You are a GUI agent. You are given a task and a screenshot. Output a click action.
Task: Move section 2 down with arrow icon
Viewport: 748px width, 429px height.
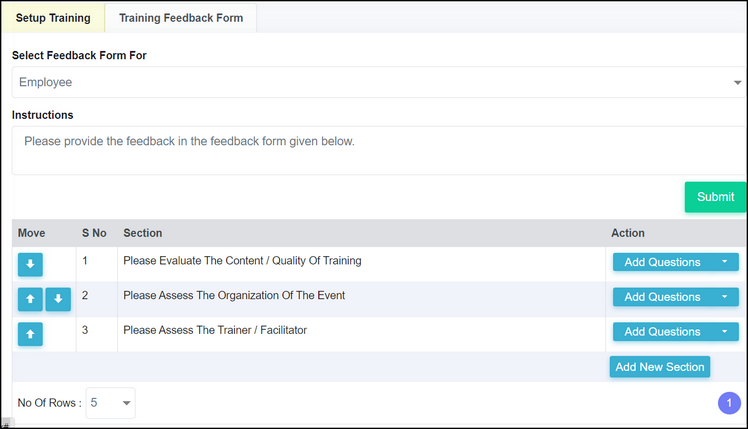coord(58,299)
